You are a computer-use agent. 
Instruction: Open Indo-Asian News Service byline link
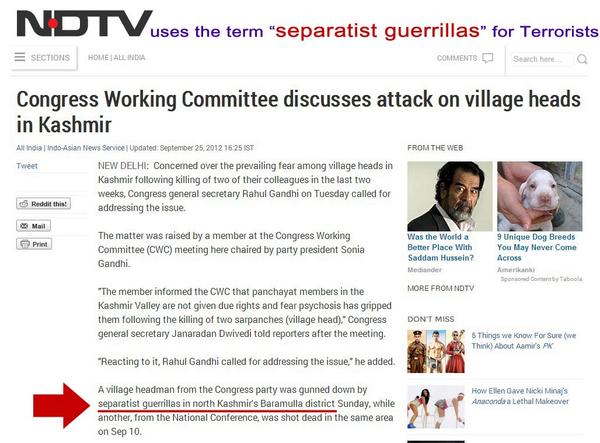86,148
